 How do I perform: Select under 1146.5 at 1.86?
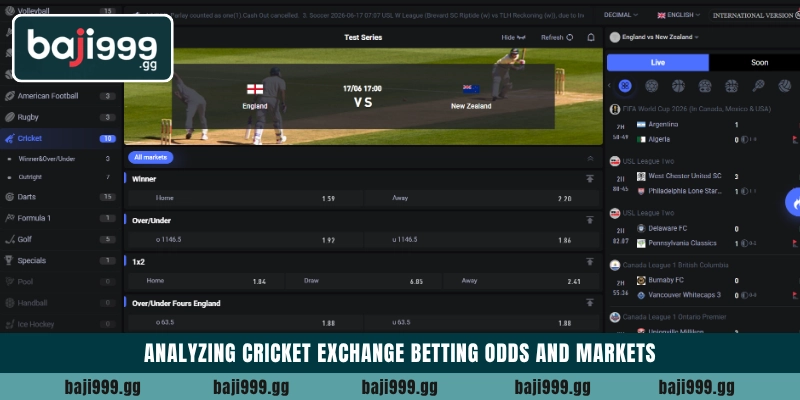coord(482,240)
